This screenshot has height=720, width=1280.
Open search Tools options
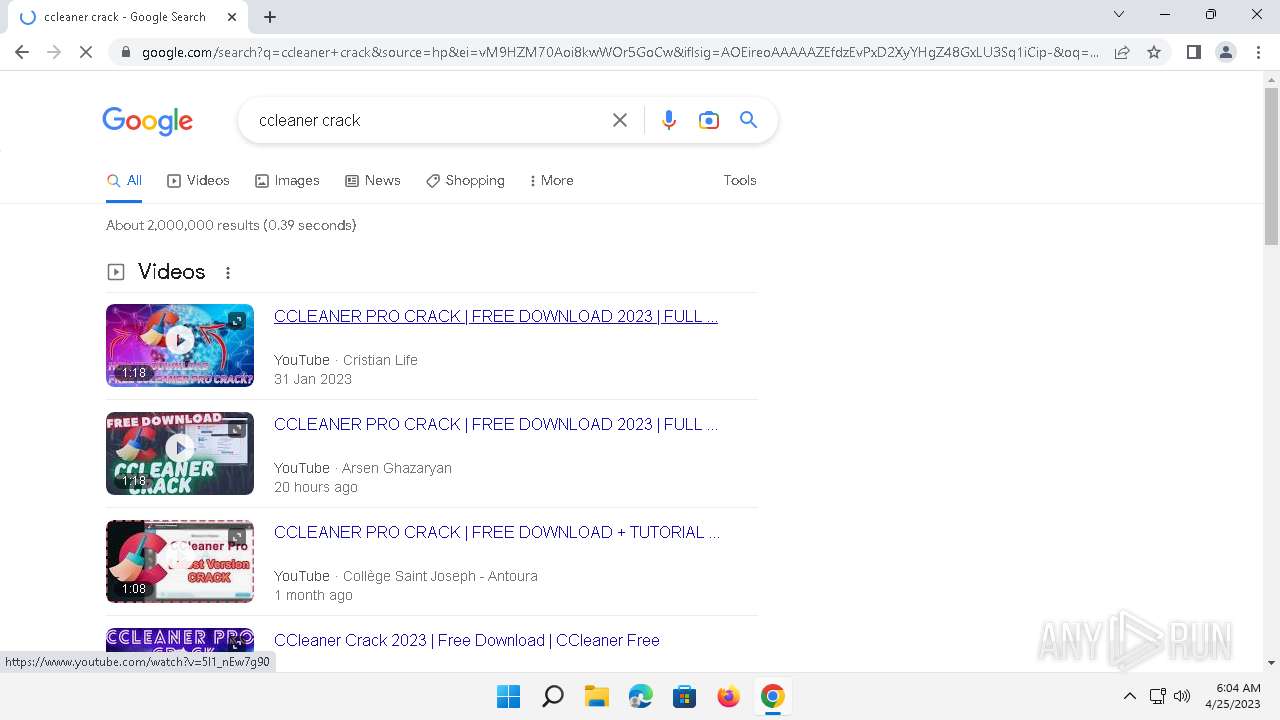[x=740, y=181]
